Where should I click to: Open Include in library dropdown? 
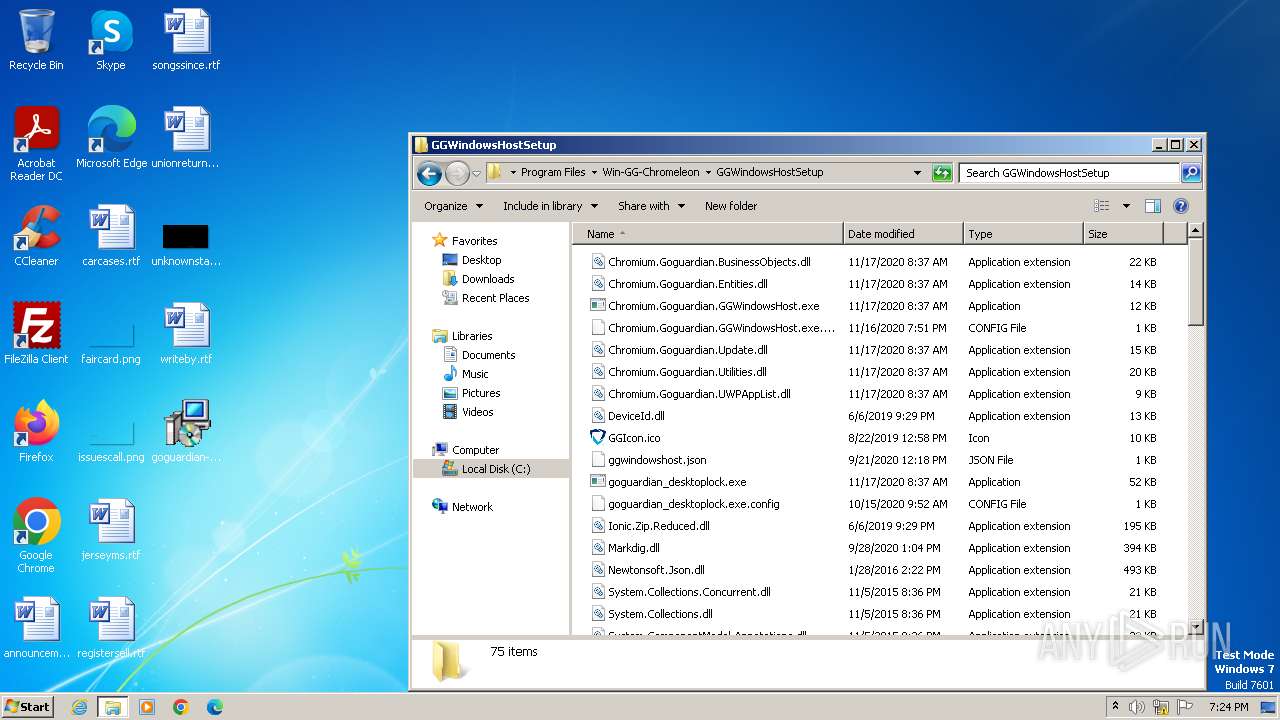[x=550, y=206]
